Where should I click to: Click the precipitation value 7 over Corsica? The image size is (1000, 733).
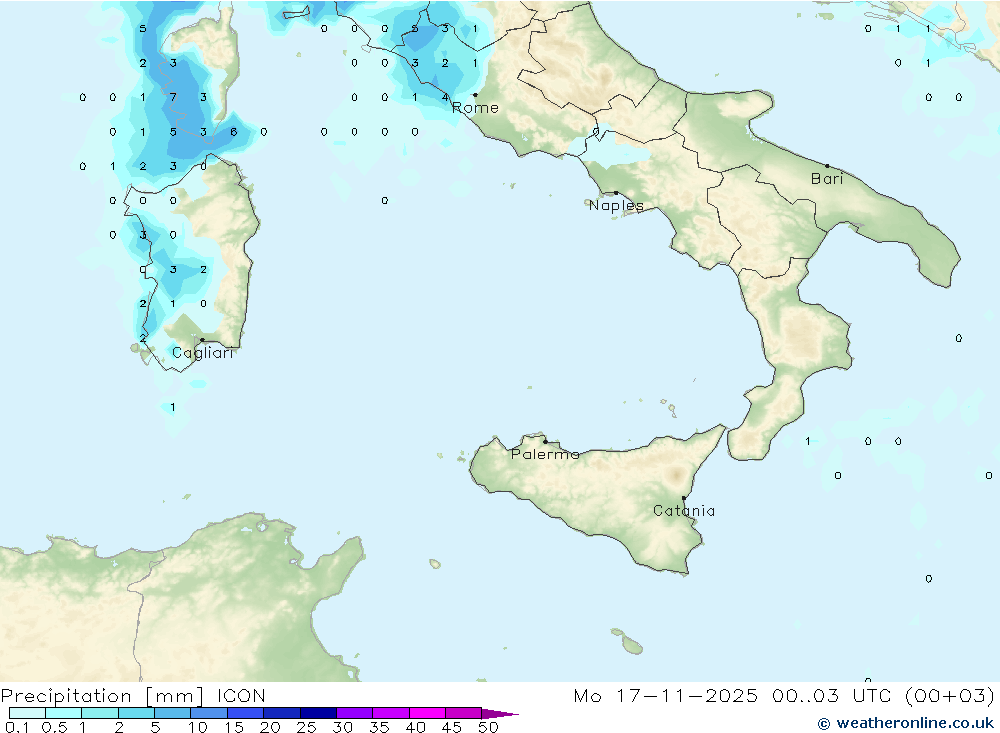click(x=173, y=98)
